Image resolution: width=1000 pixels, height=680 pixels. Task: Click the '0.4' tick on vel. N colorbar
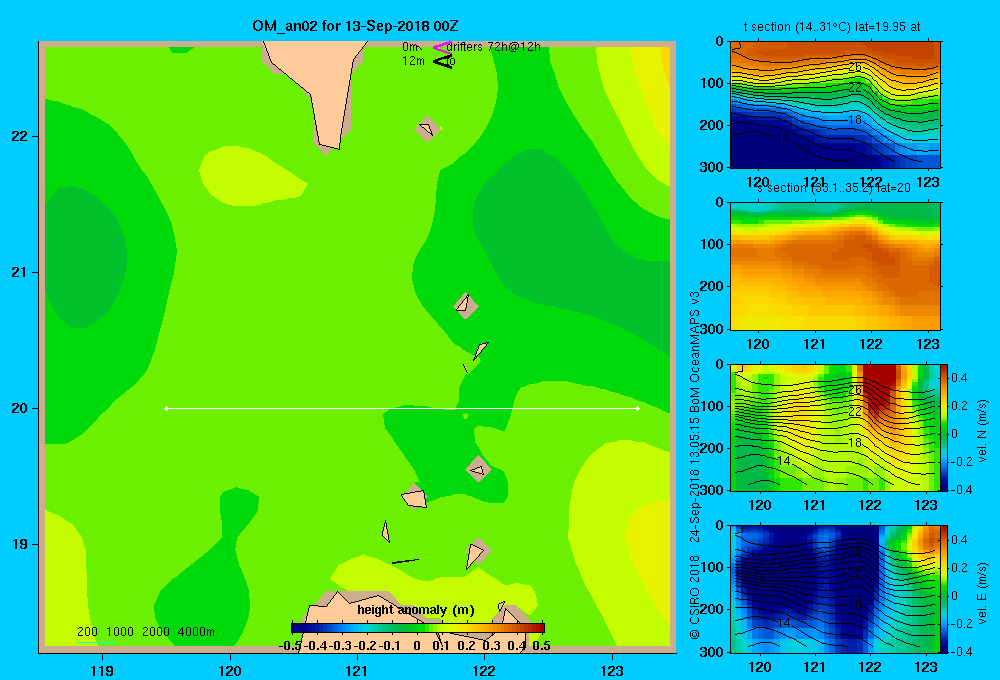tap(959, 378)
